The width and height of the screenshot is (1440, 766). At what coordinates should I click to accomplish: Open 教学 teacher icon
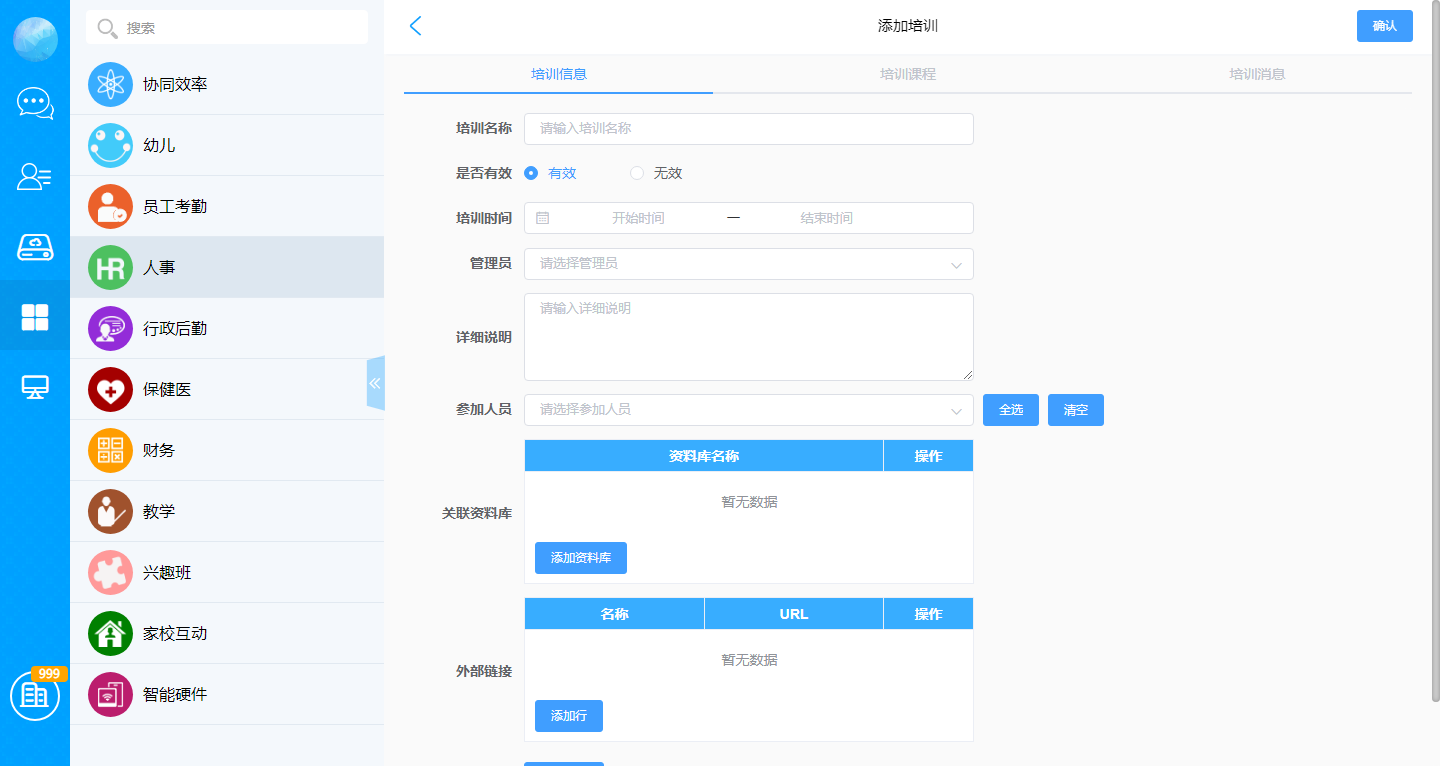point(110,512)
